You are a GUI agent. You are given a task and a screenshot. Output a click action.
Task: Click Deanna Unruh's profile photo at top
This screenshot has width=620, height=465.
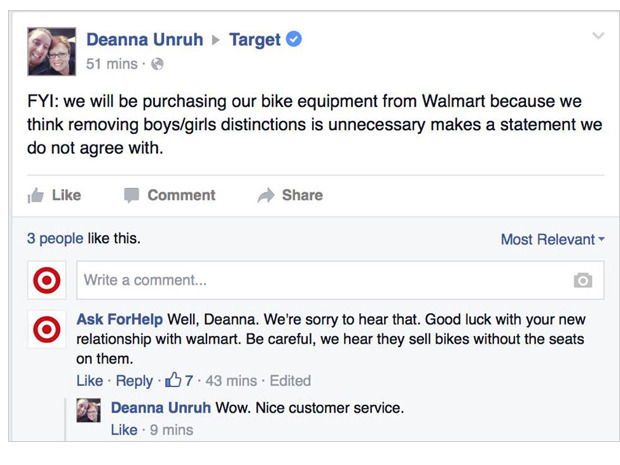(x=51, y=51)
